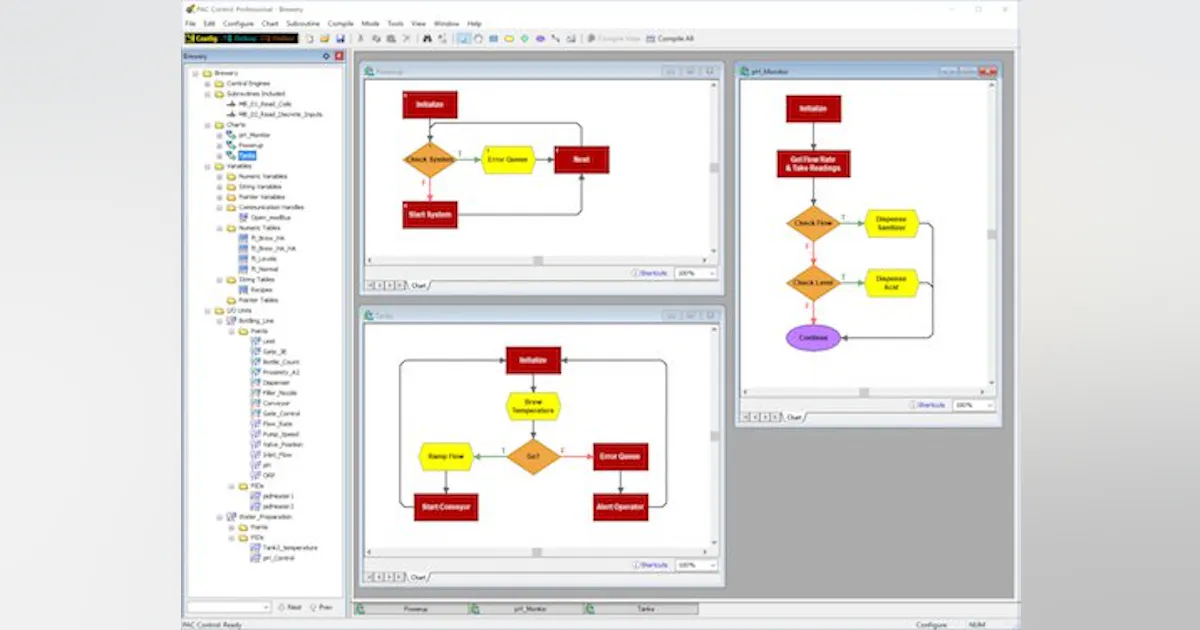Toggle Shortcuts in the Tanks chart window
The image size is (1200, 630).
coord(653,563)
